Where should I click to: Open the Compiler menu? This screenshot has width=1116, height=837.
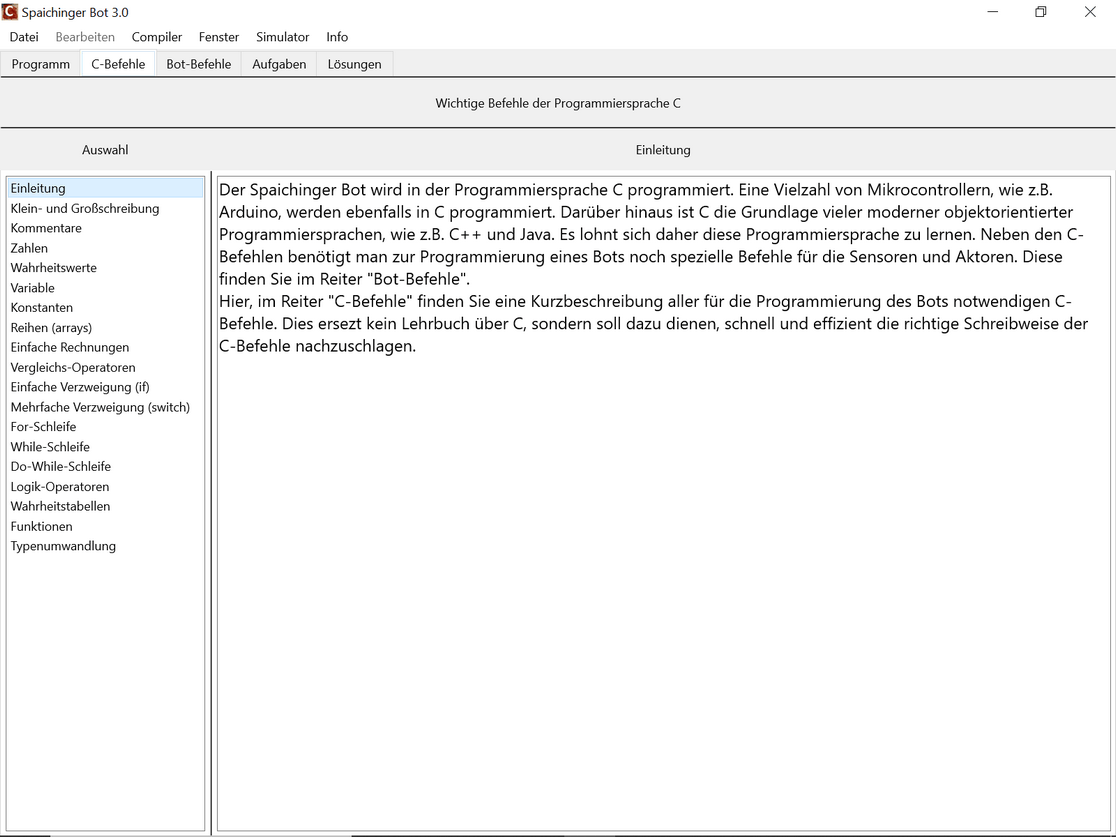157,37
